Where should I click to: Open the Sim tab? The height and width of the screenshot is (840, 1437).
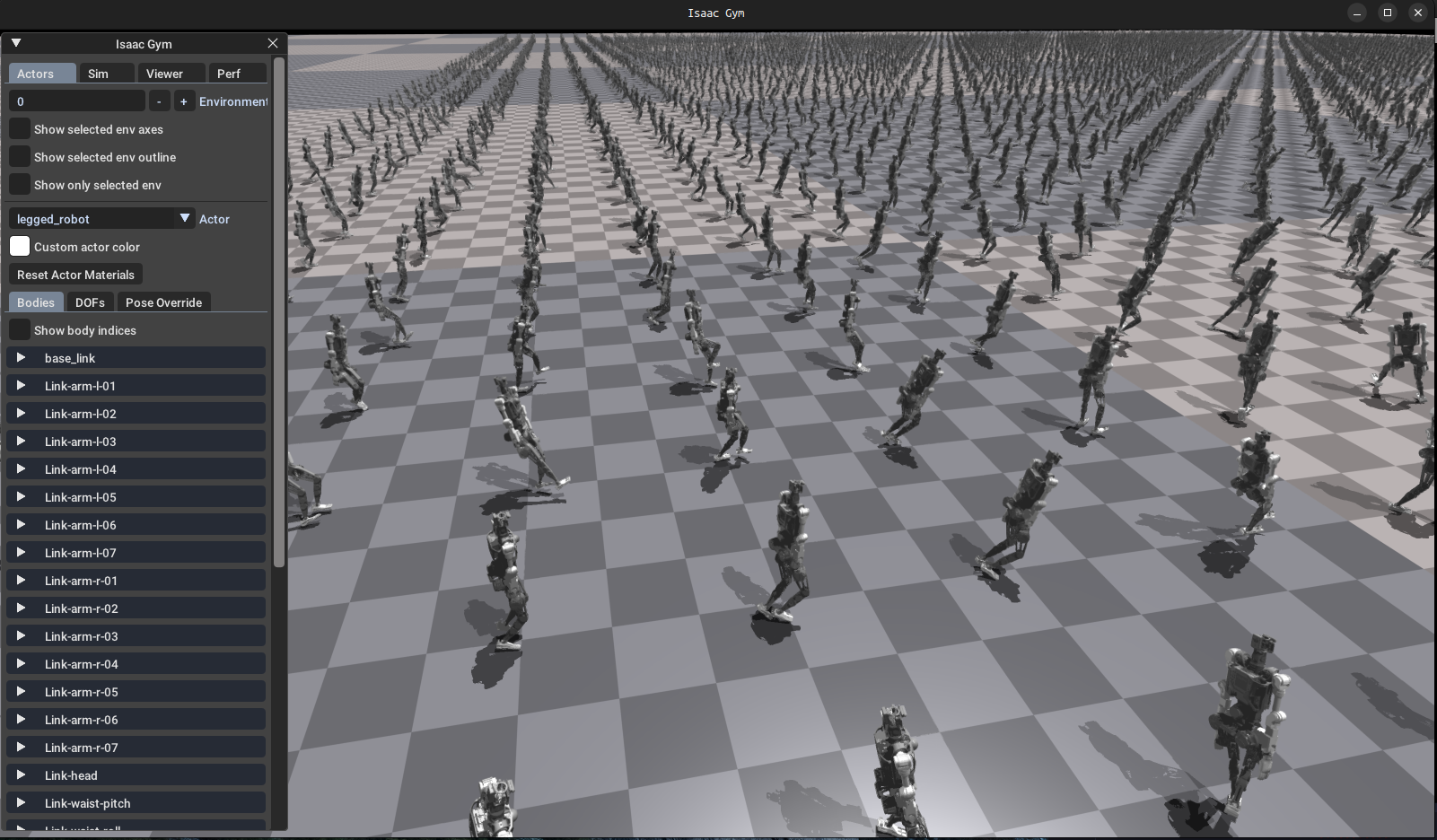tap(107, 74)
